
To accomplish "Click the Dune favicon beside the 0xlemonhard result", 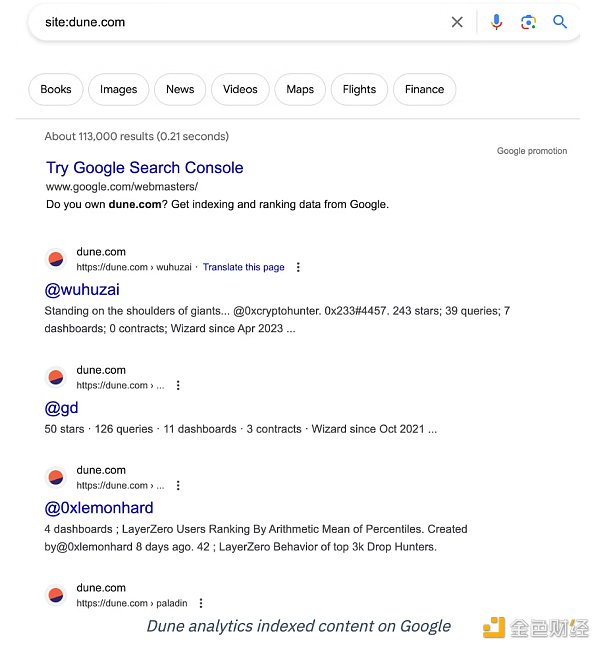I will (x=56, y=478).
